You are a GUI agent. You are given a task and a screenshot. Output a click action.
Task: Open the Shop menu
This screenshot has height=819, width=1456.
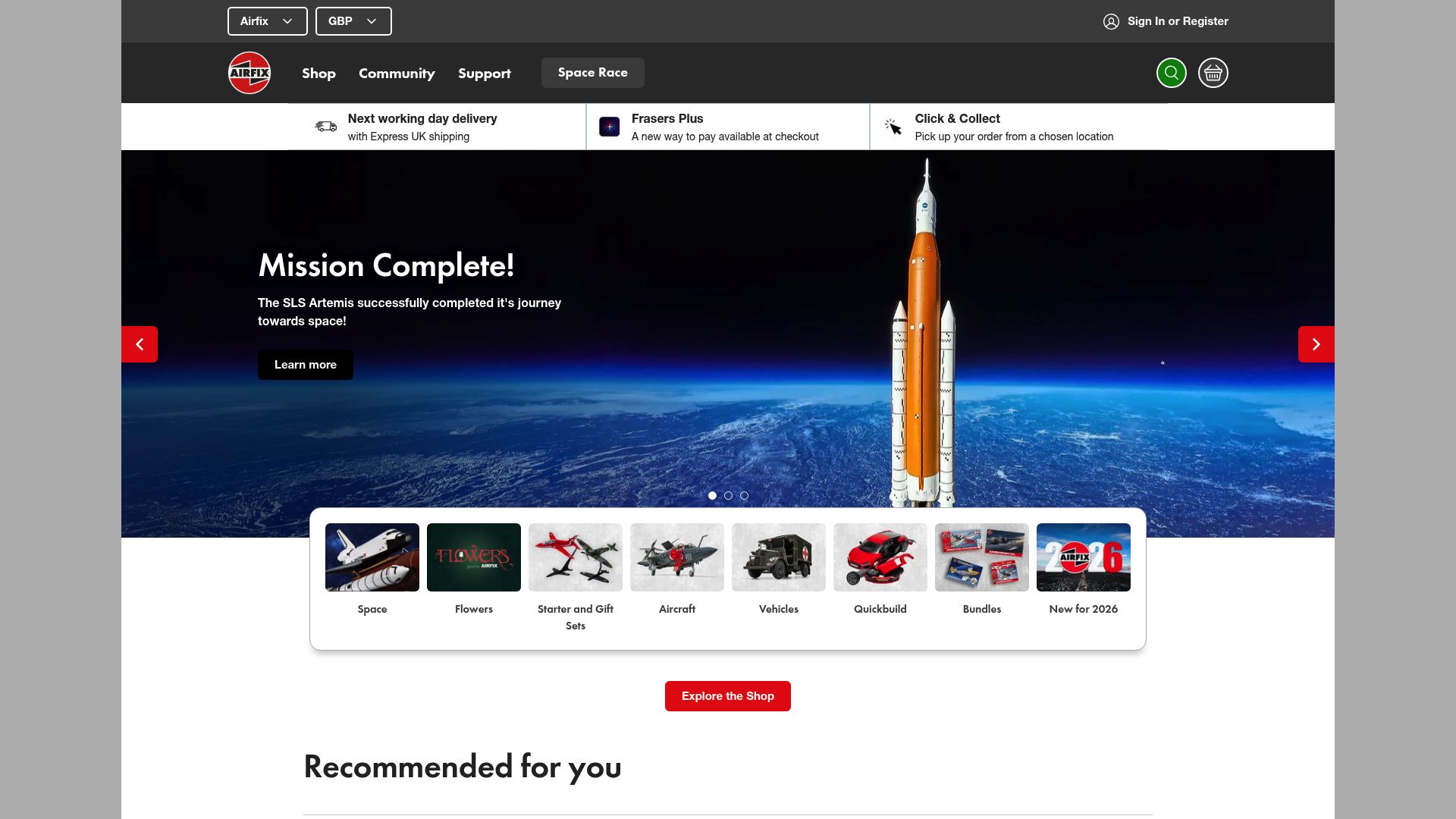(318, 74)
